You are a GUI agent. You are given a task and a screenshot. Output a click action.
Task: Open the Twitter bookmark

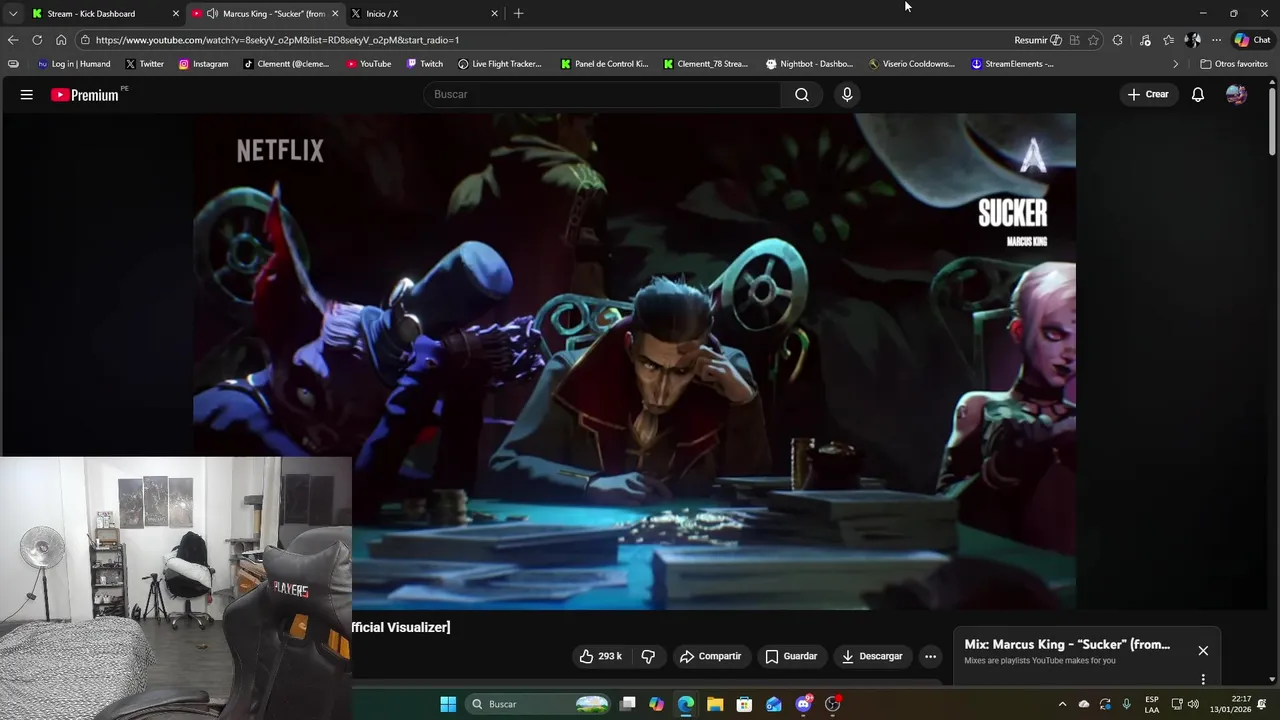tap(145, 64)
